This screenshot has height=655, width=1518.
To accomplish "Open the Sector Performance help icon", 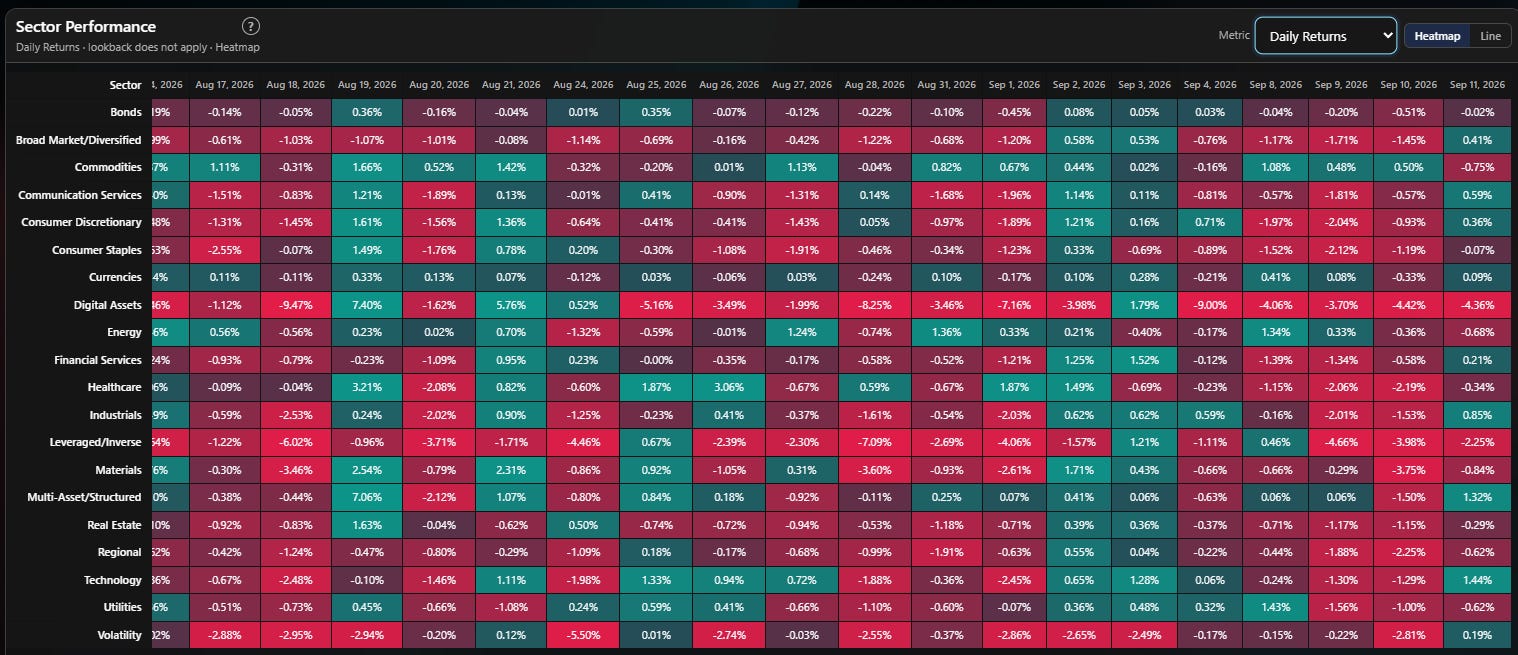I will pos(251,26).
